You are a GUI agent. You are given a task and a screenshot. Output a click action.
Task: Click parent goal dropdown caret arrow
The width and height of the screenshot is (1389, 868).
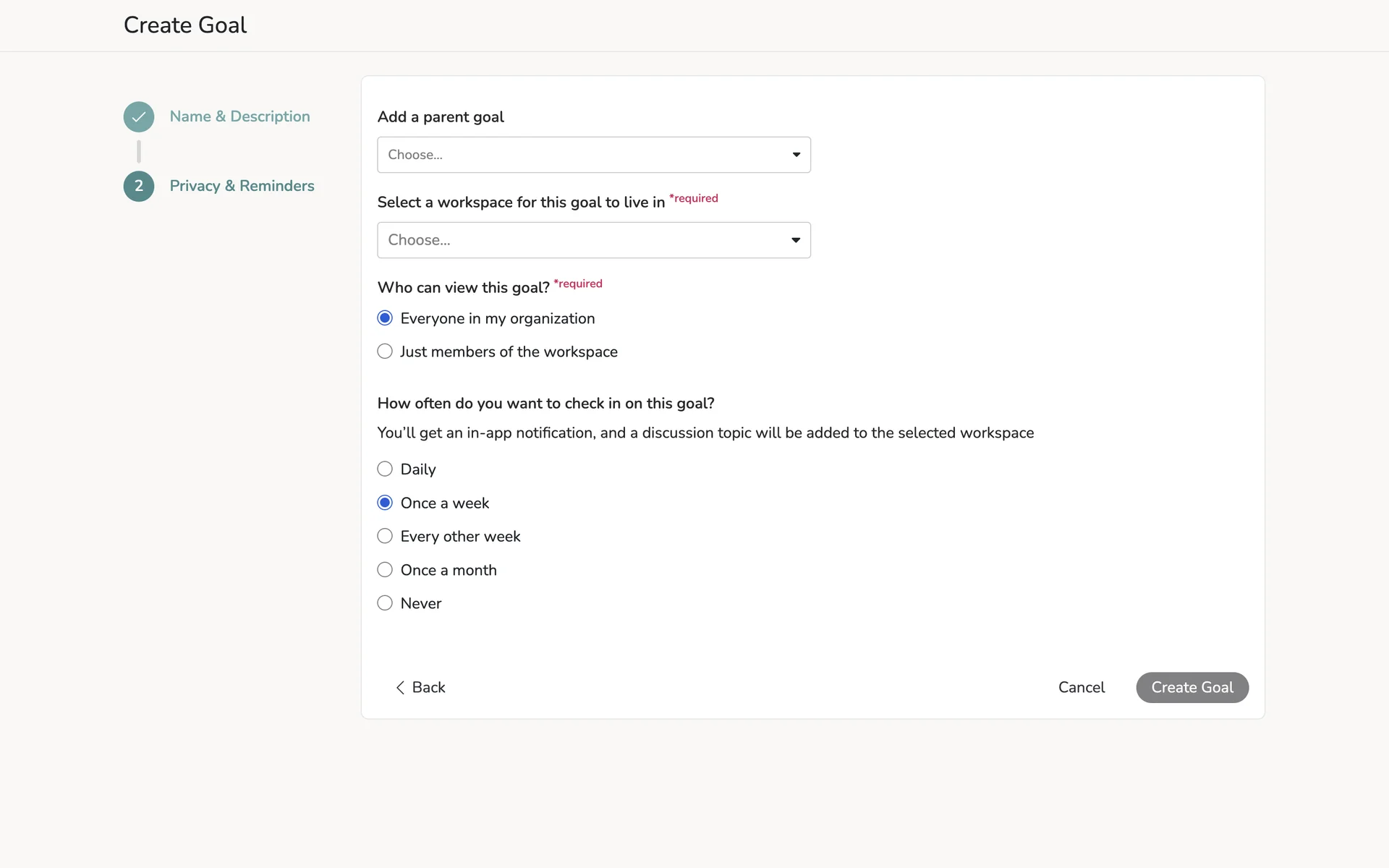796,155
